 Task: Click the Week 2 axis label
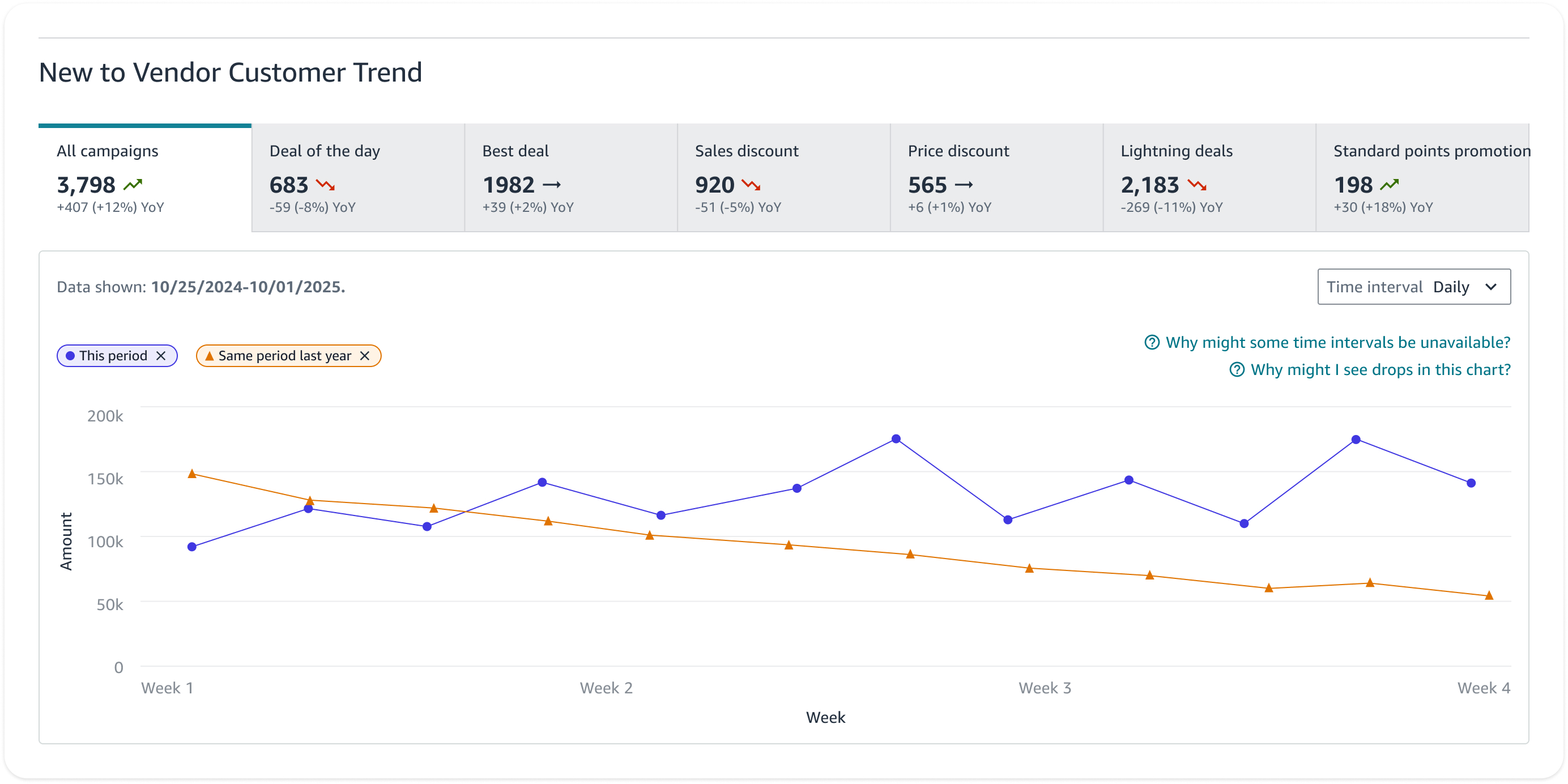606,688
